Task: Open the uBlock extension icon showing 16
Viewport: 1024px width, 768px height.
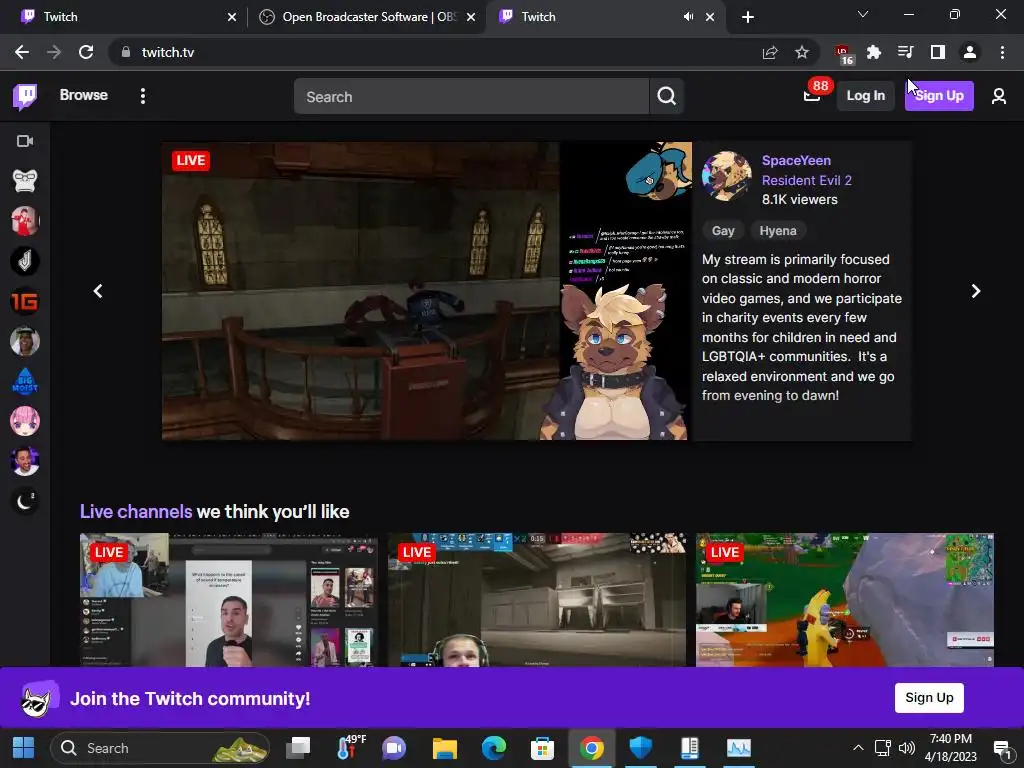Action: (843, 54)
